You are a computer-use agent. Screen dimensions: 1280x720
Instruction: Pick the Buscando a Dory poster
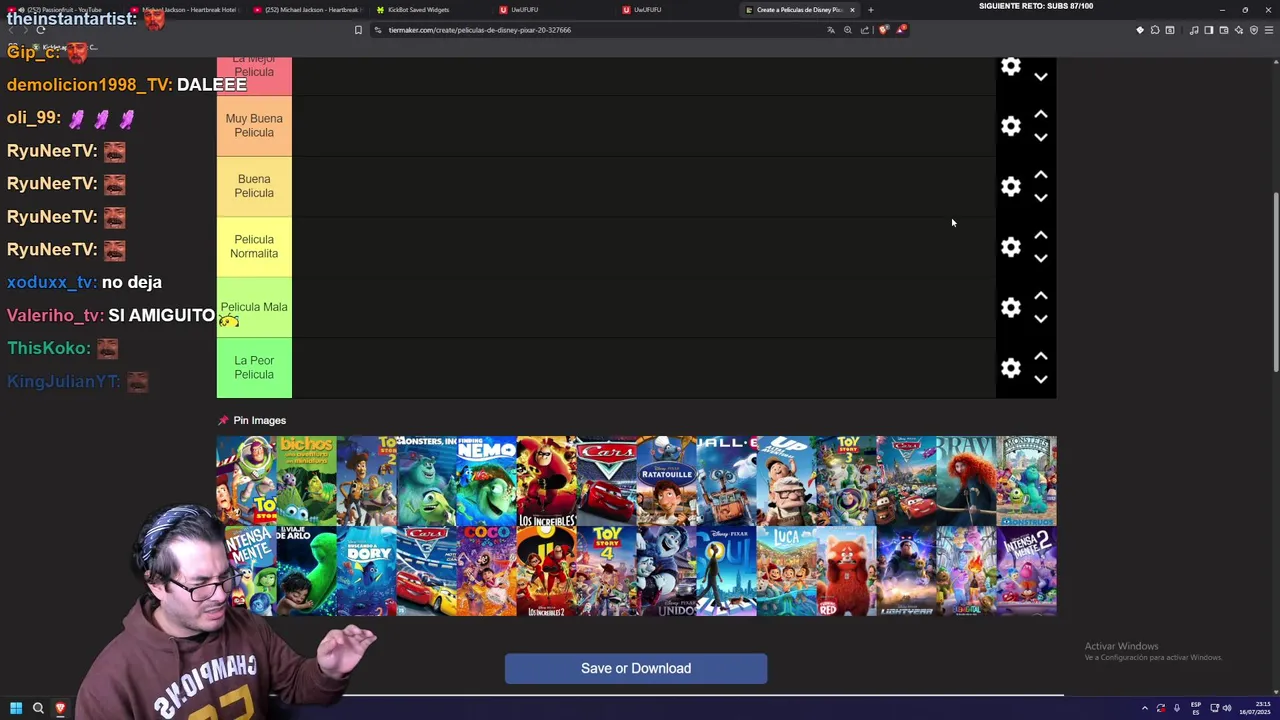pyautogui.click(x=367, y=571)
